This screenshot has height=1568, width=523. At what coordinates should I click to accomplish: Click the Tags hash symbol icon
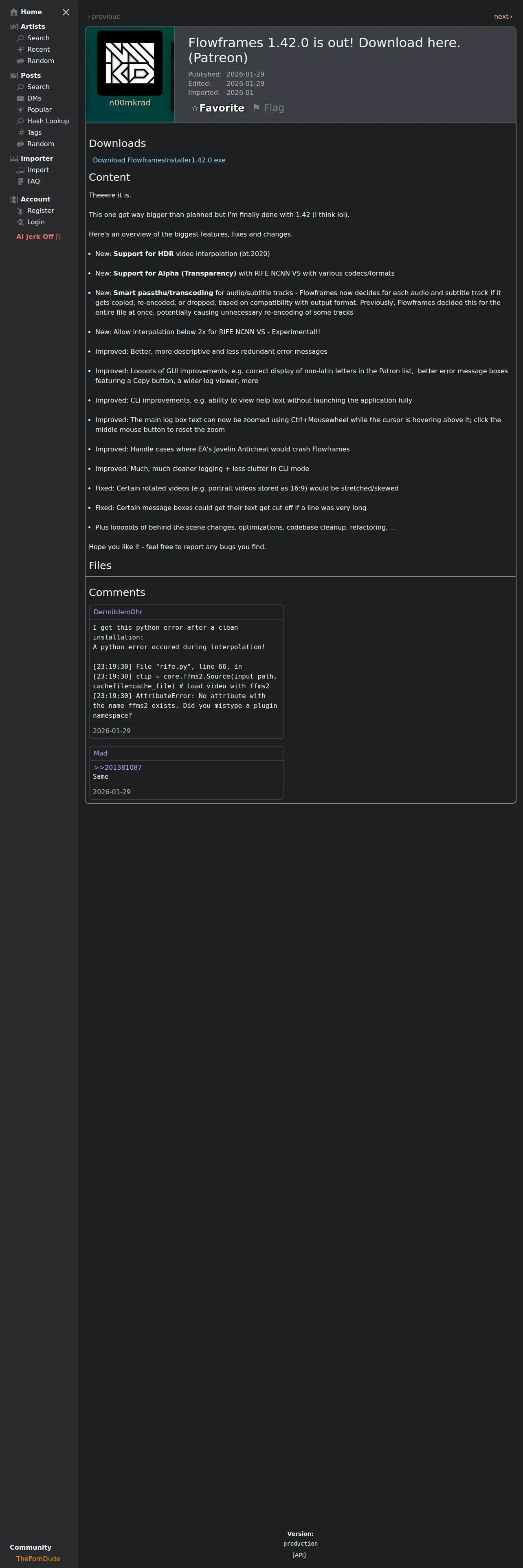tap(21, 133)
